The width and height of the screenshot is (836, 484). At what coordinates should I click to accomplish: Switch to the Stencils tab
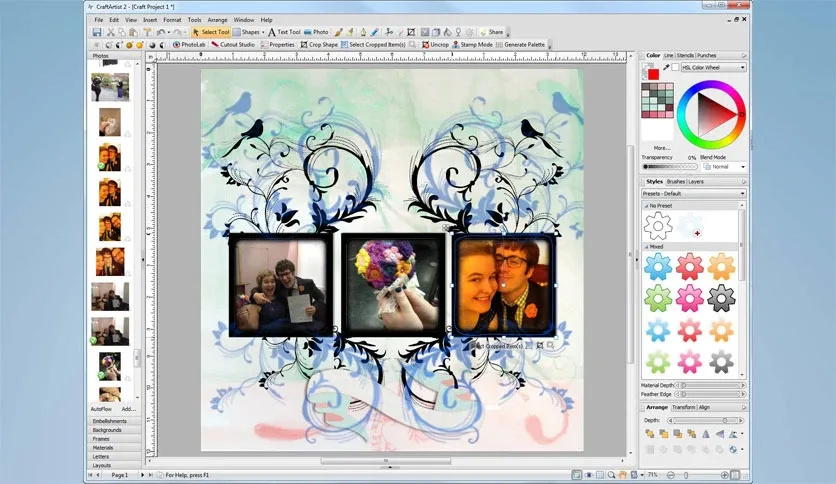tap(685, 55)
